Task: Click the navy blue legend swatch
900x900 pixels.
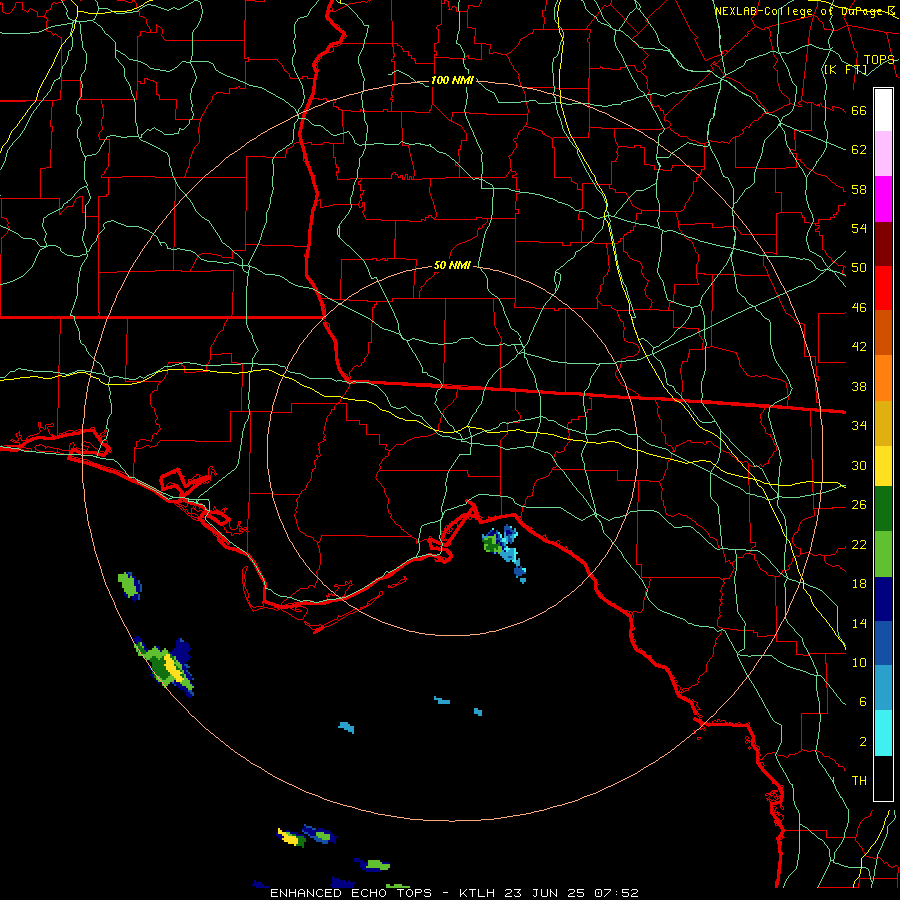Action: click(x=883, y=599)
